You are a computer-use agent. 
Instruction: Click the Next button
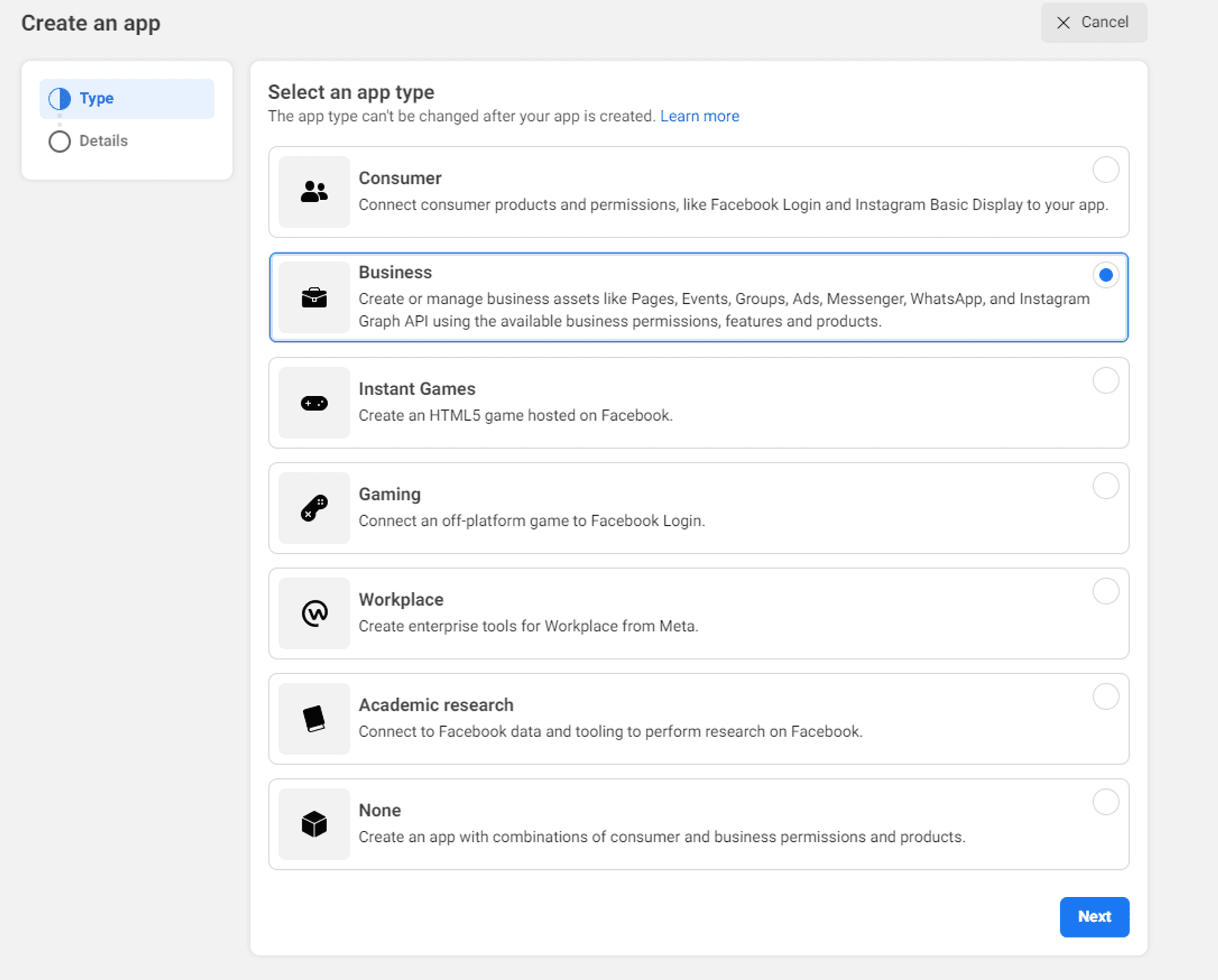1094,917
